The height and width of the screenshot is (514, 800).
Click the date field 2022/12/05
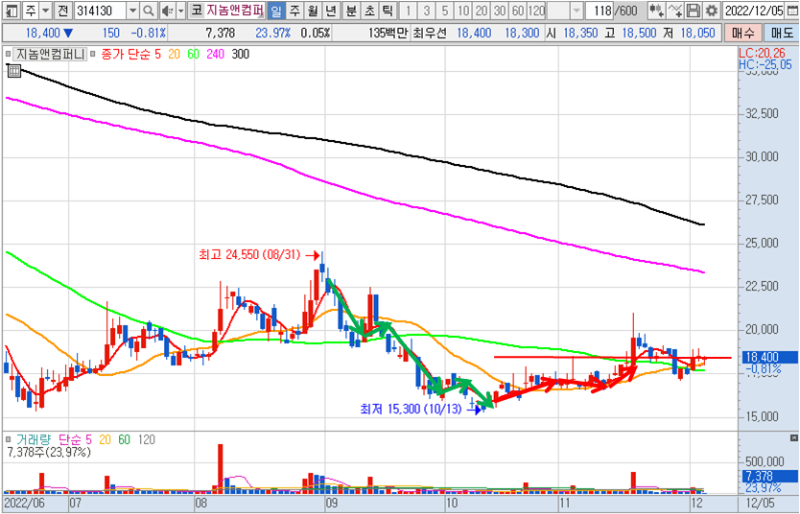755,10
